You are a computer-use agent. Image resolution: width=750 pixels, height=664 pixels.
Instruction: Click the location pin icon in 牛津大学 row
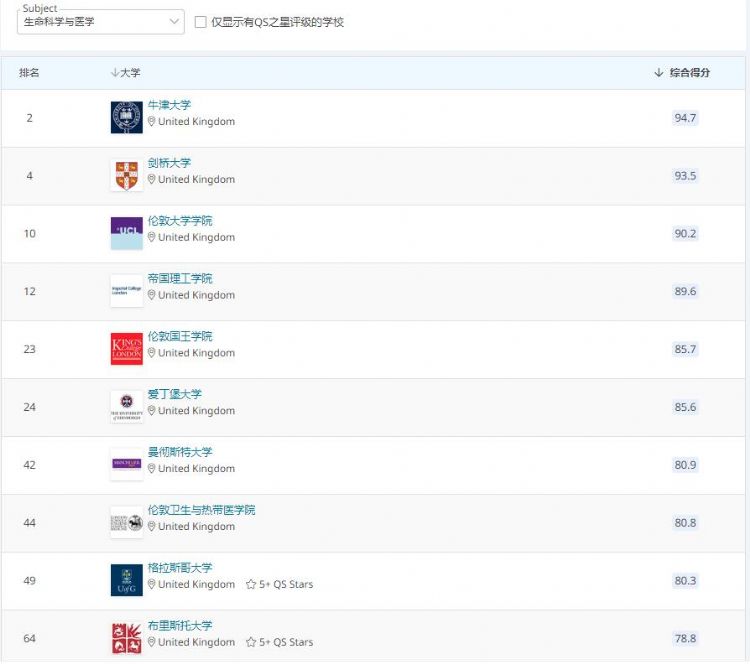point(151,122)
